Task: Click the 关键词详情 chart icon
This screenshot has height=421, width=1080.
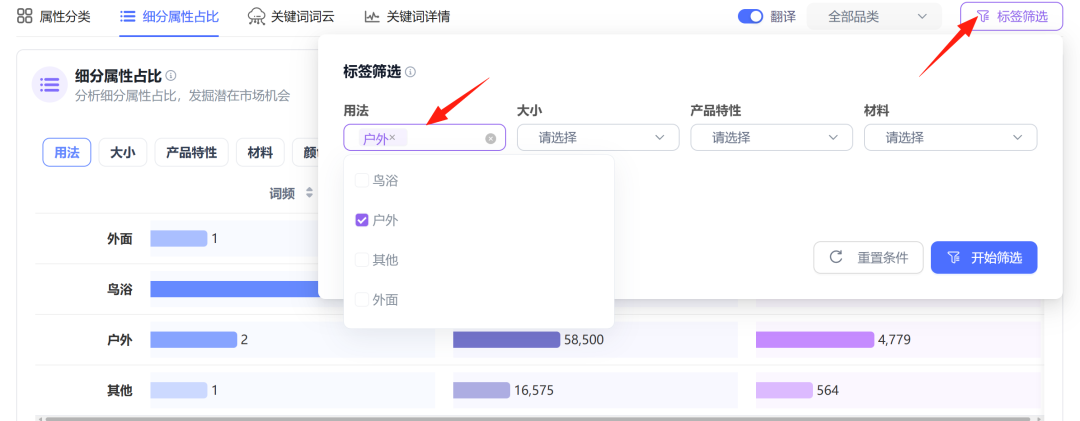Action: pos(372,17)
